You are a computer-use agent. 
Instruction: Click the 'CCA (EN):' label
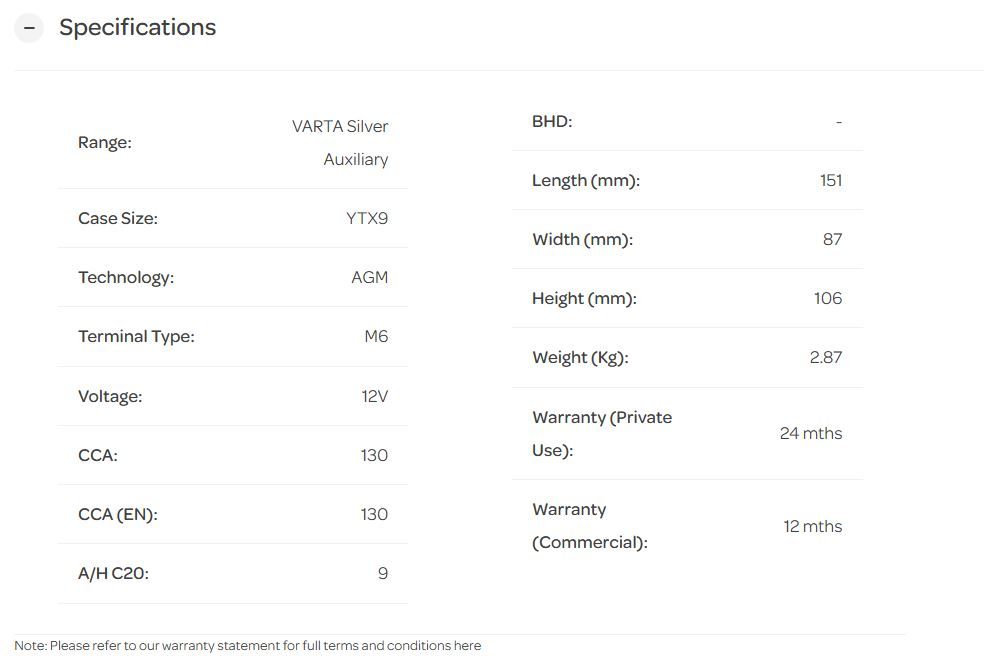[x=118, y=515]
